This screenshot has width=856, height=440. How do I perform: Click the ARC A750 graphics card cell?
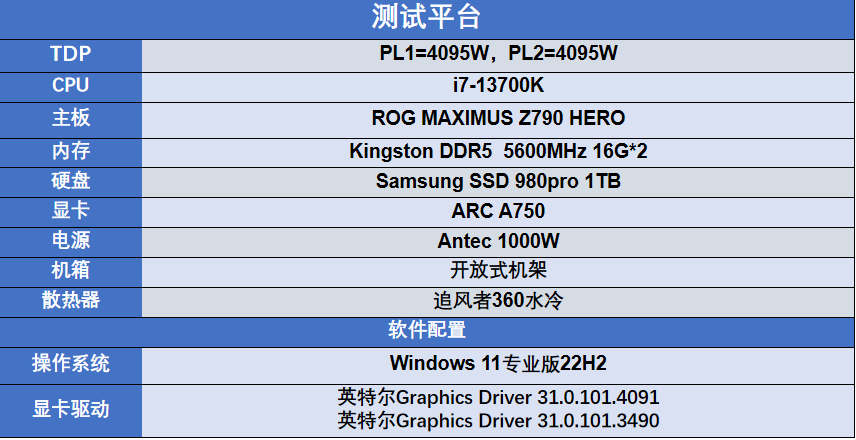coord(498,212)
